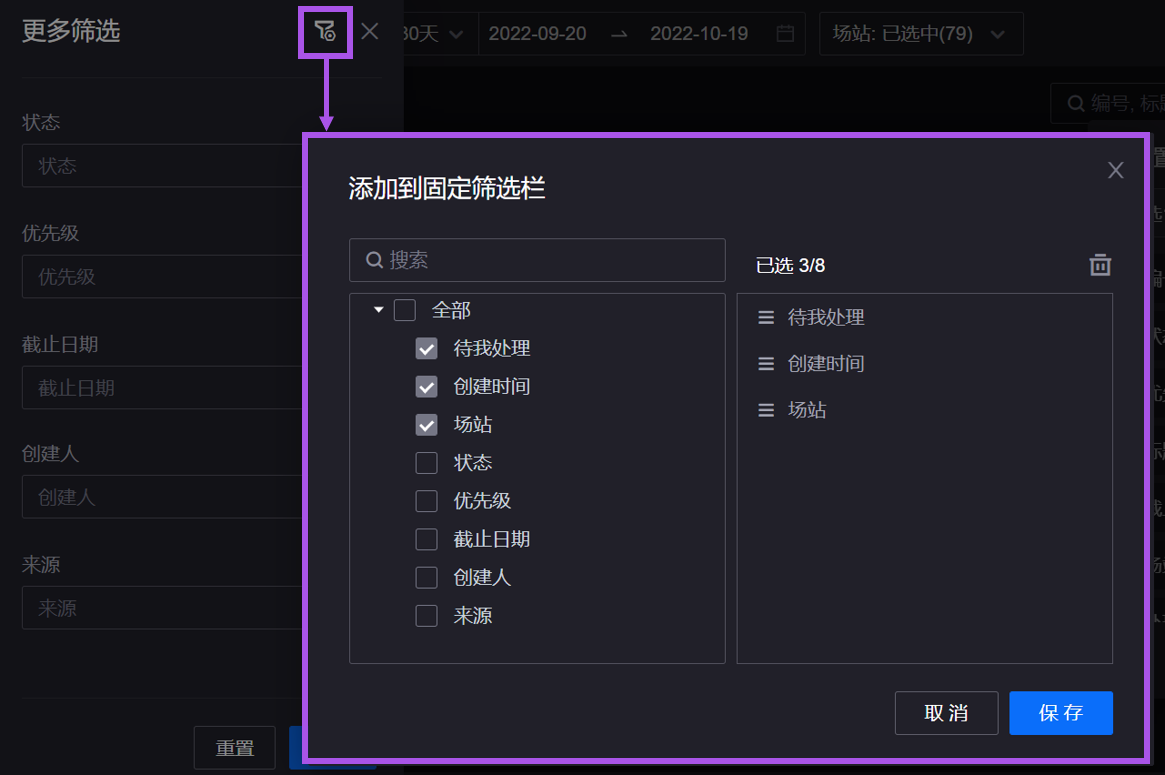Enable the 状态 checkbox
Screen dimensions: 1165x775
pyautogui.click(x=427, y=463)
